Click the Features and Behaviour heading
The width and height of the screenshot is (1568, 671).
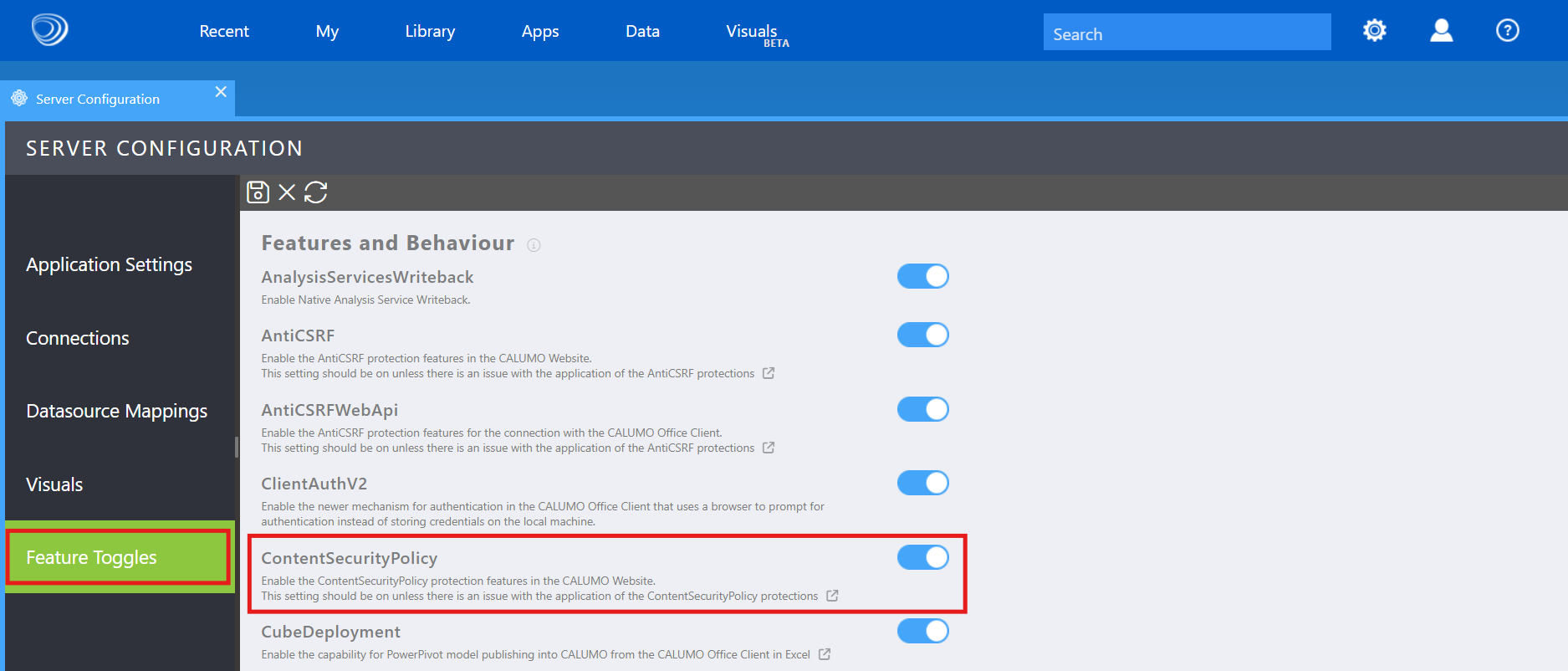coord(388,243)
